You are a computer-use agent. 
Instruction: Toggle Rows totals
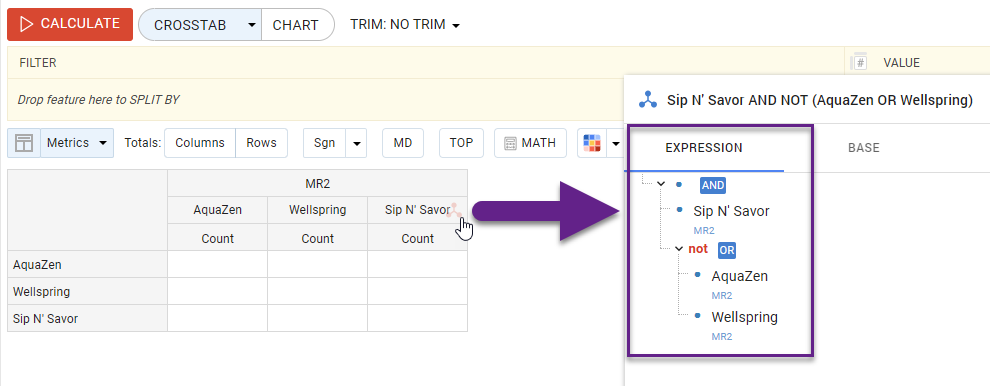[261, 143]
